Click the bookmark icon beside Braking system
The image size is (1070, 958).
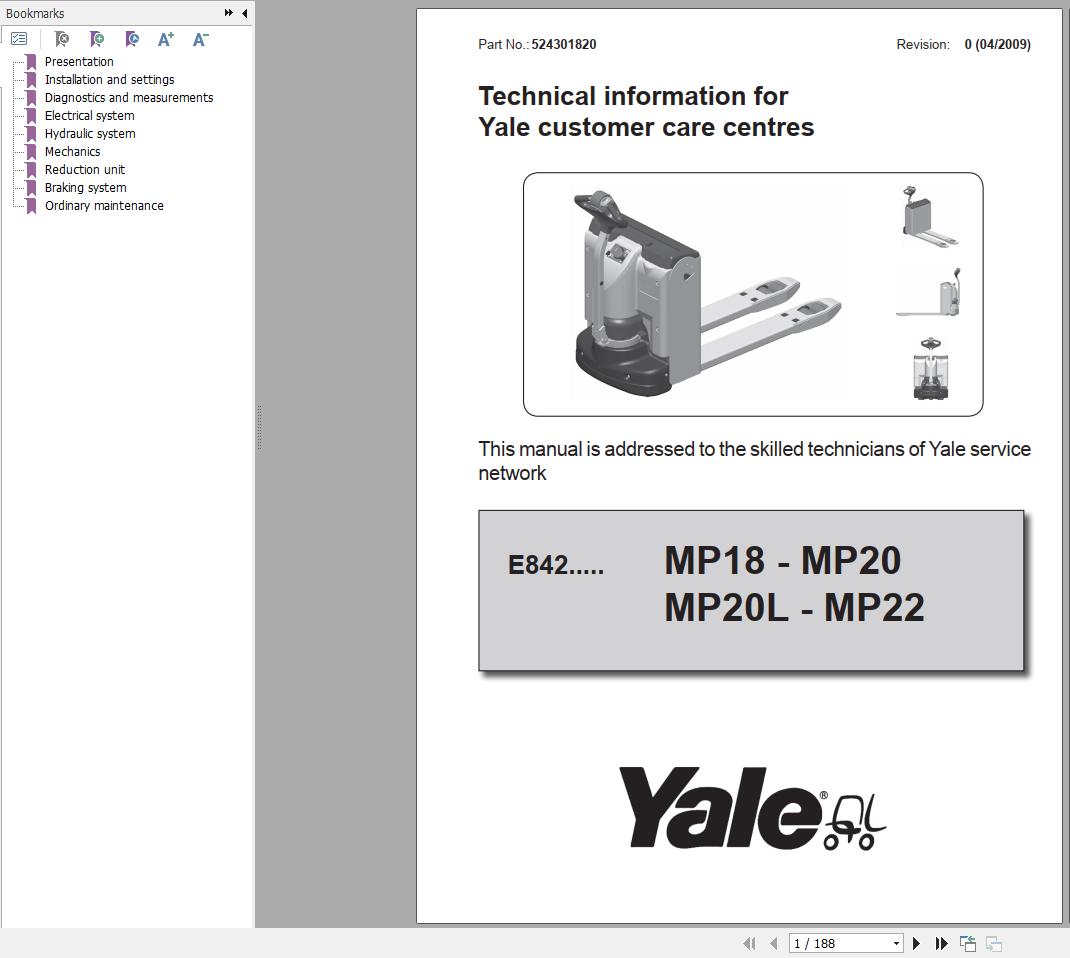pos(31,188)
